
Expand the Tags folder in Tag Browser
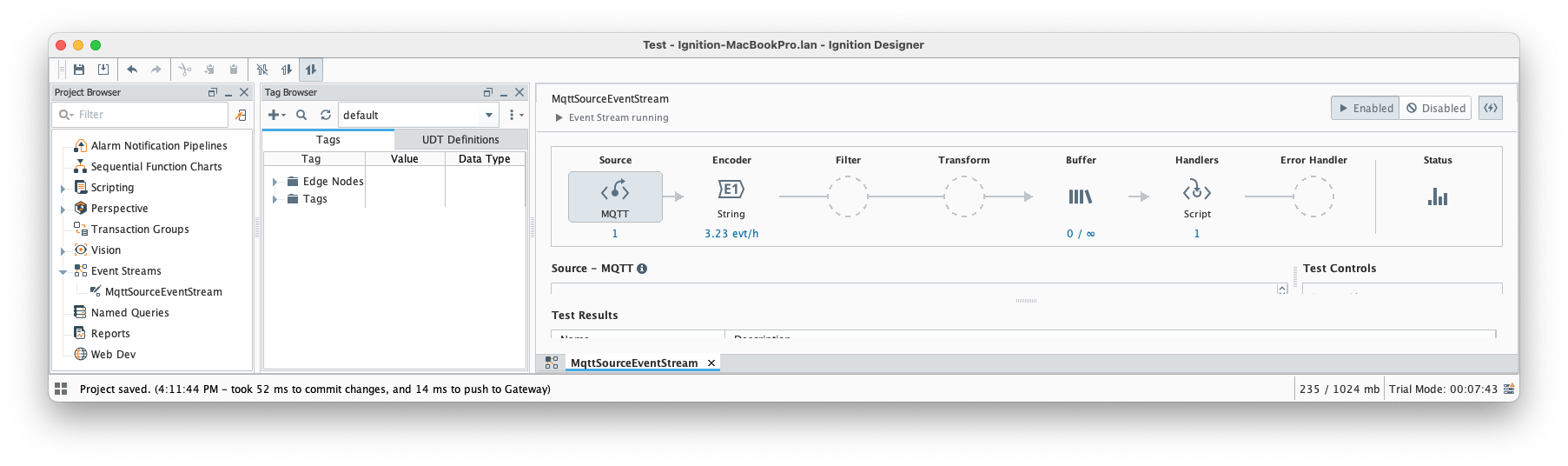[x=275, y=199]
